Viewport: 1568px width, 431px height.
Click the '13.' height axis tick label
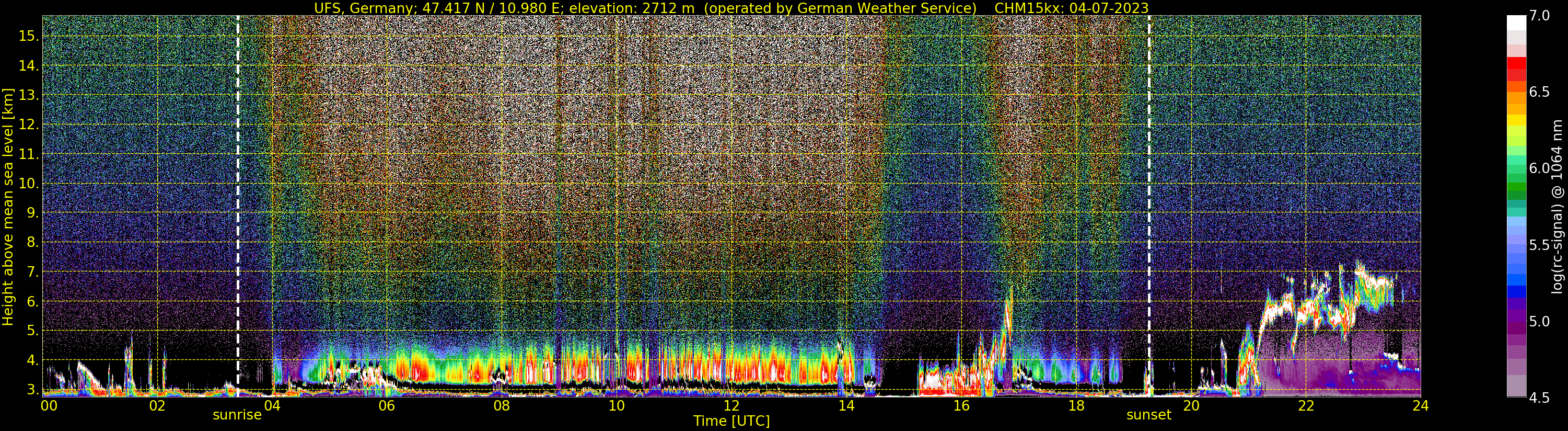[29, 95]
